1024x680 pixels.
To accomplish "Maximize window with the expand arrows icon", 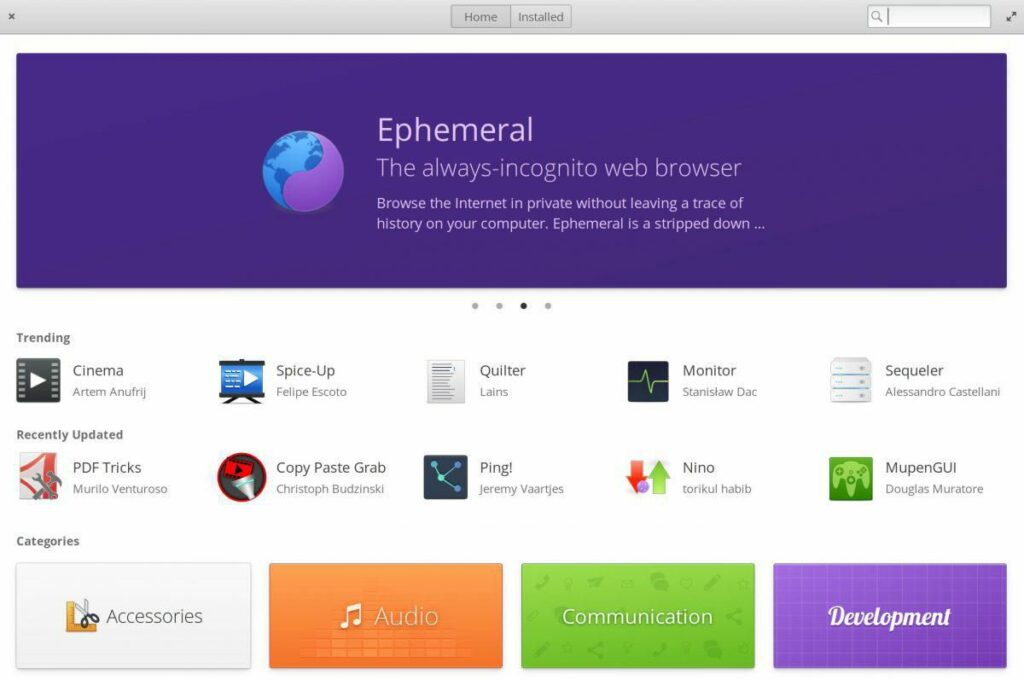I will pos(1011,17).
